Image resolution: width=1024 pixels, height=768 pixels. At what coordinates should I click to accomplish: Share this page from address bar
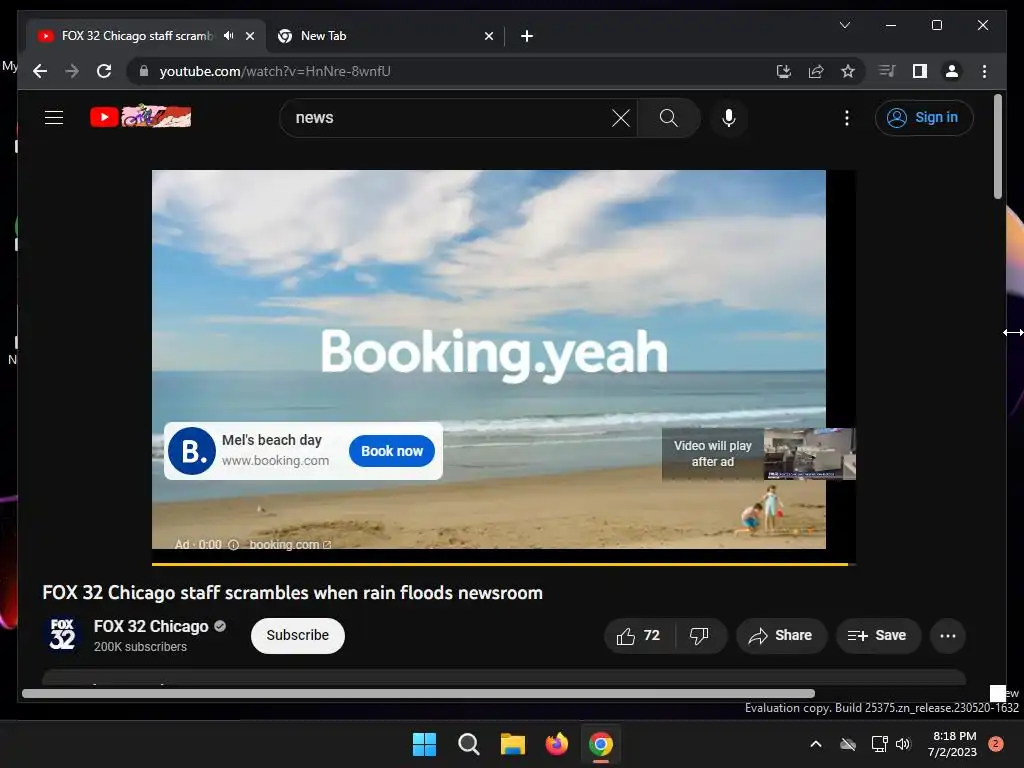pyautogui.click(x=816, y=71)
